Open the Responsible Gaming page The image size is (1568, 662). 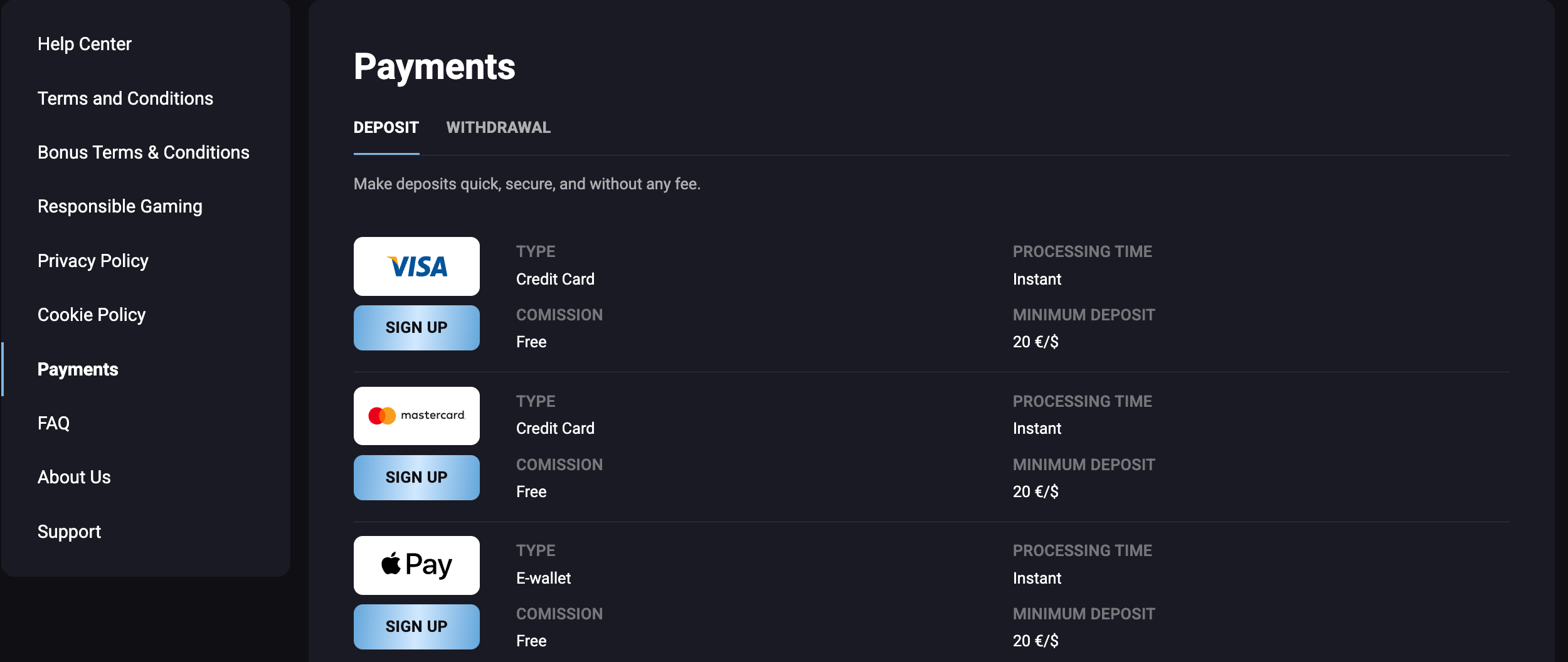(x=120, y=206)
